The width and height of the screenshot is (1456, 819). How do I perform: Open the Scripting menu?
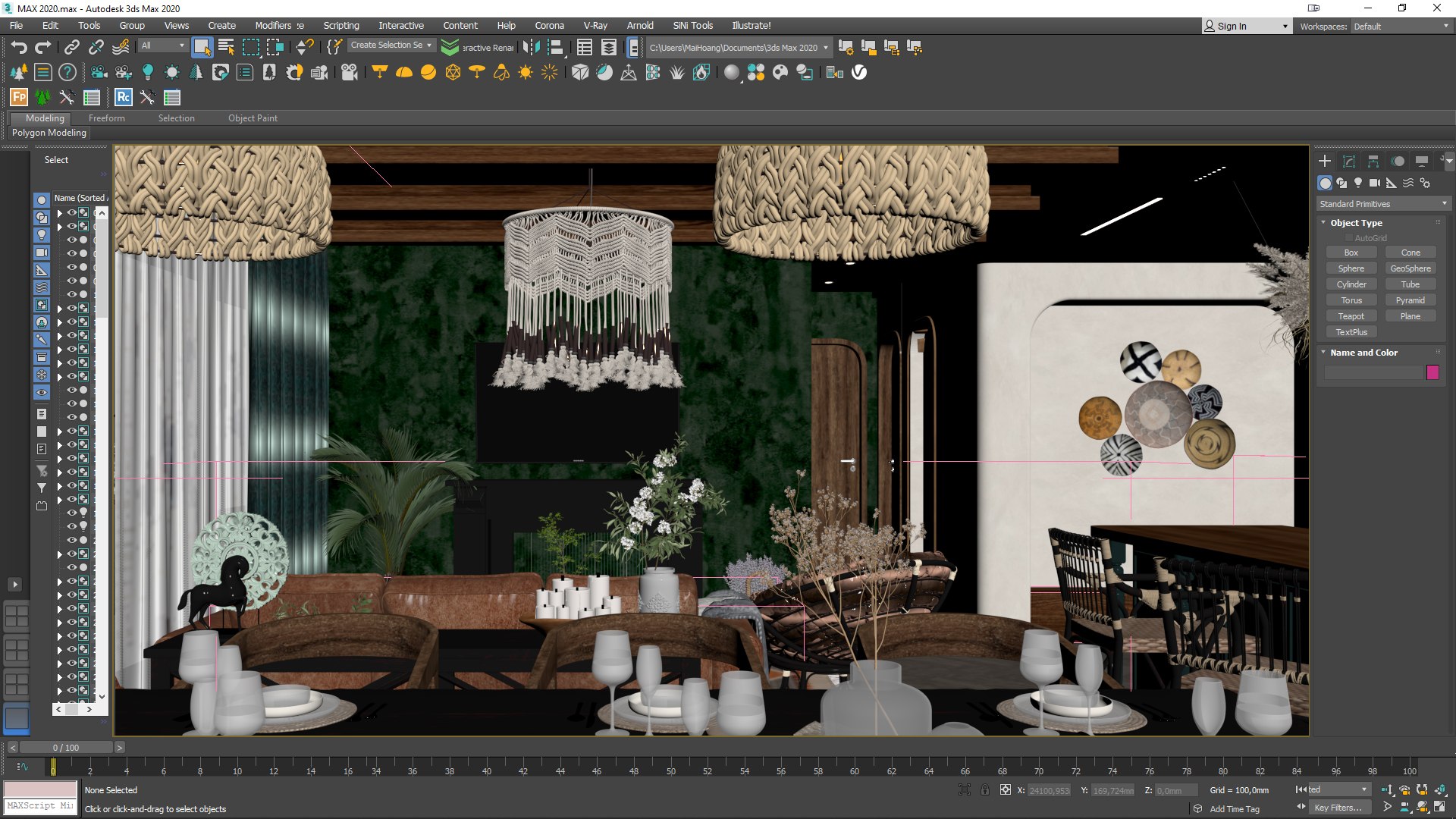point(341,26)
